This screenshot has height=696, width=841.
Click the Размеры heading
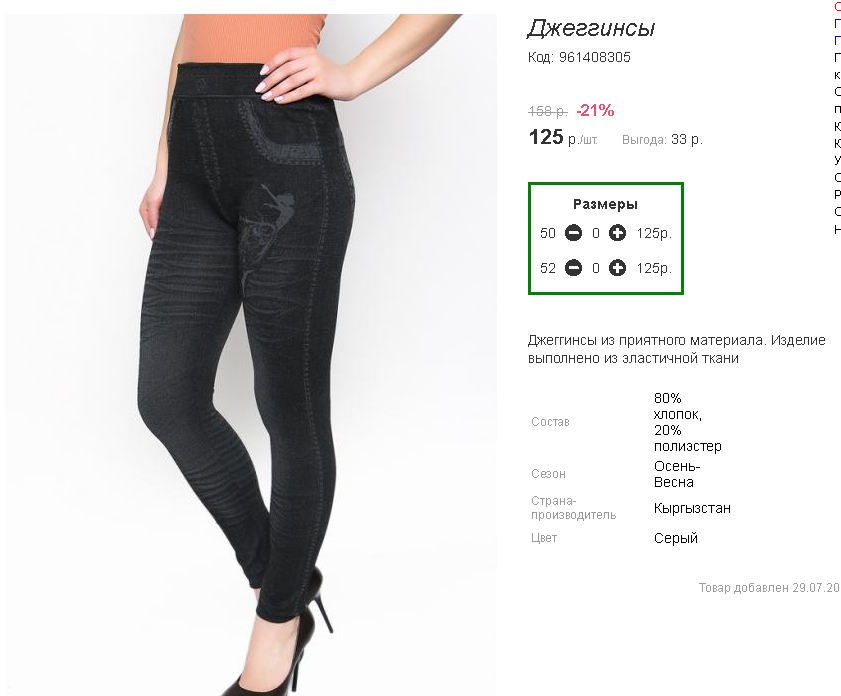[x=605, y=204]
